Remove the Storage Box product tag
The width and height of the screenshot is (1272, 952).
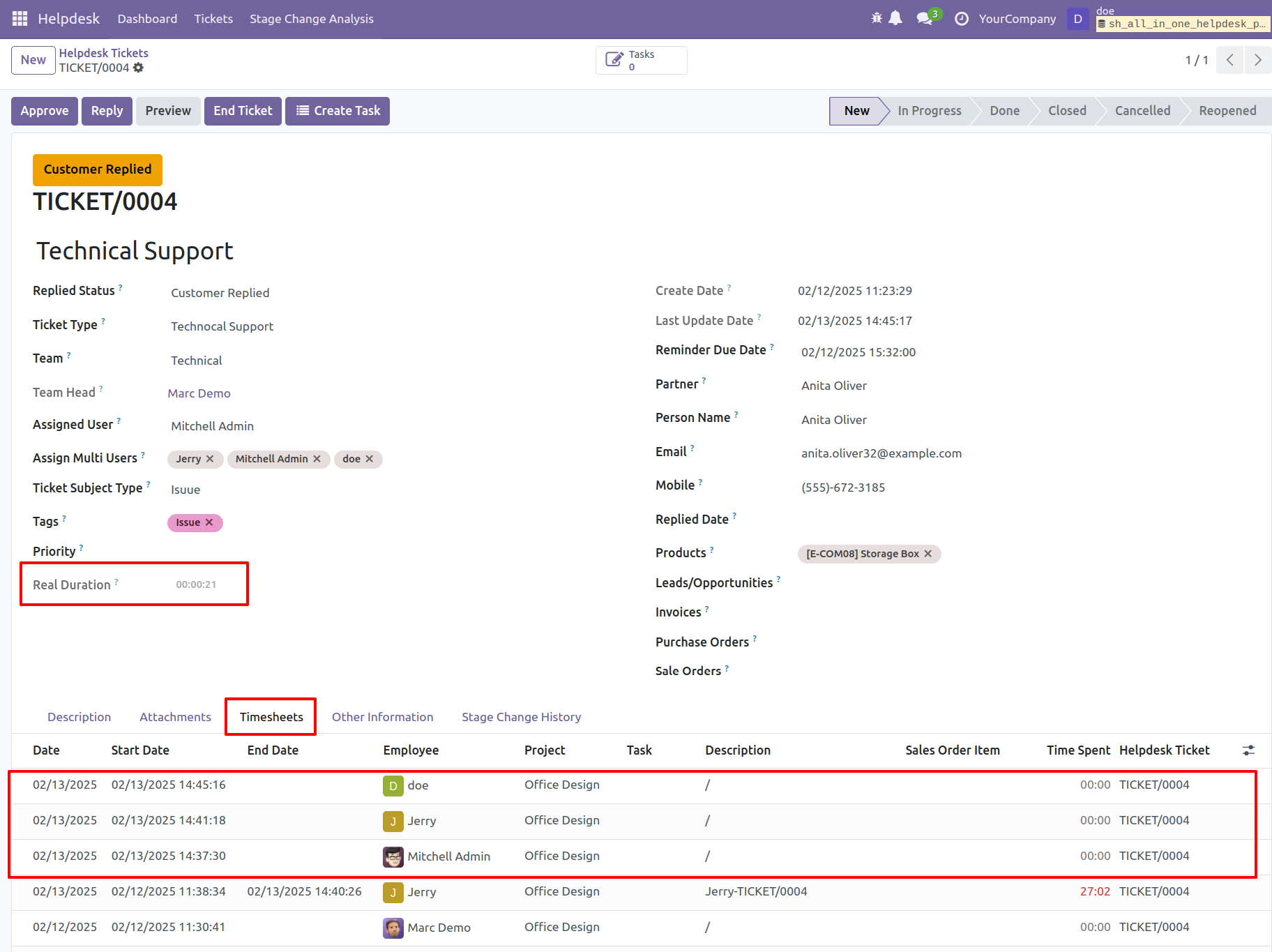tap(928, 554)
